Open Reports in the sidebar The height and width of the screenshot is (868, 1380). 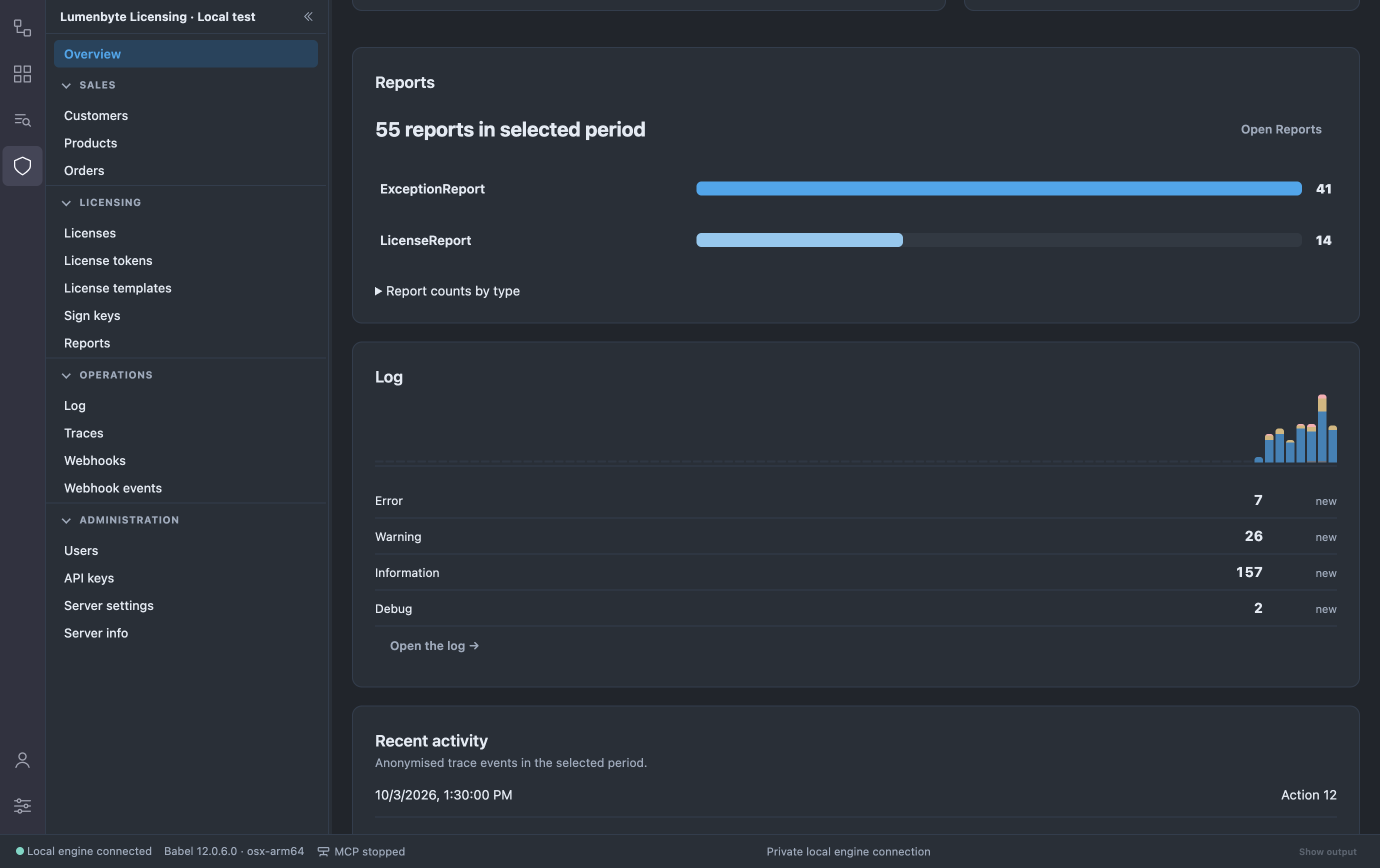point(185,343)
